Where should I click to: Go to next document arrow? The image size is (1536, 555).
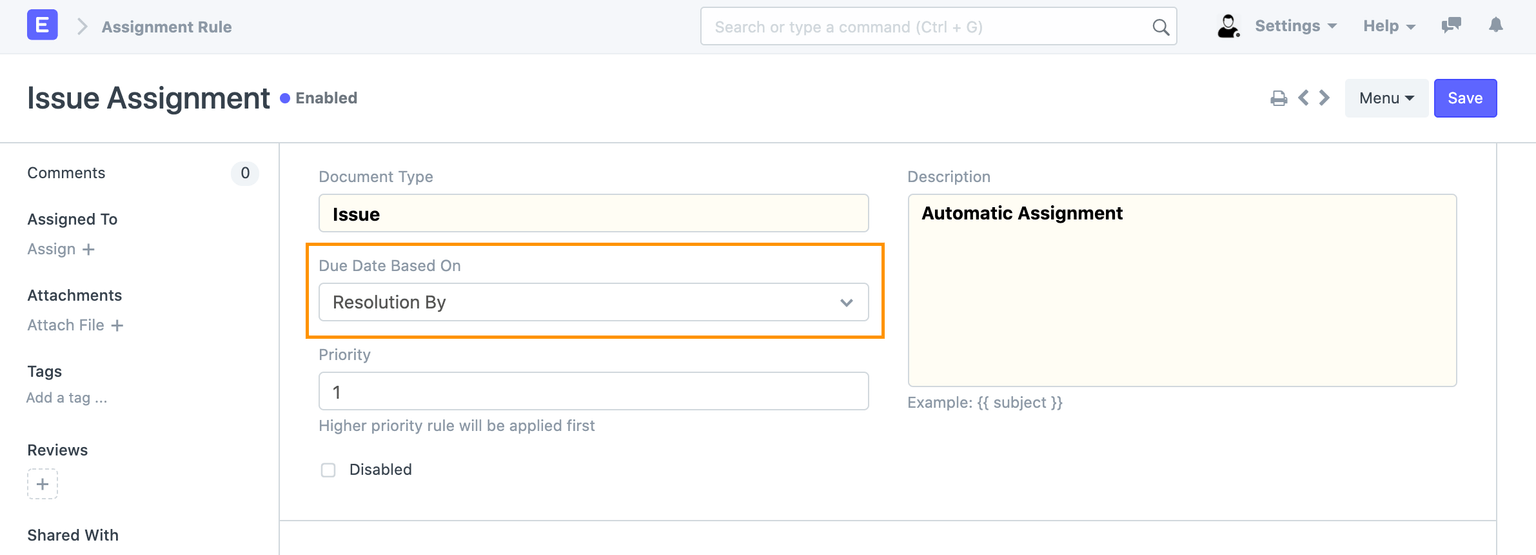[1325, 98]
